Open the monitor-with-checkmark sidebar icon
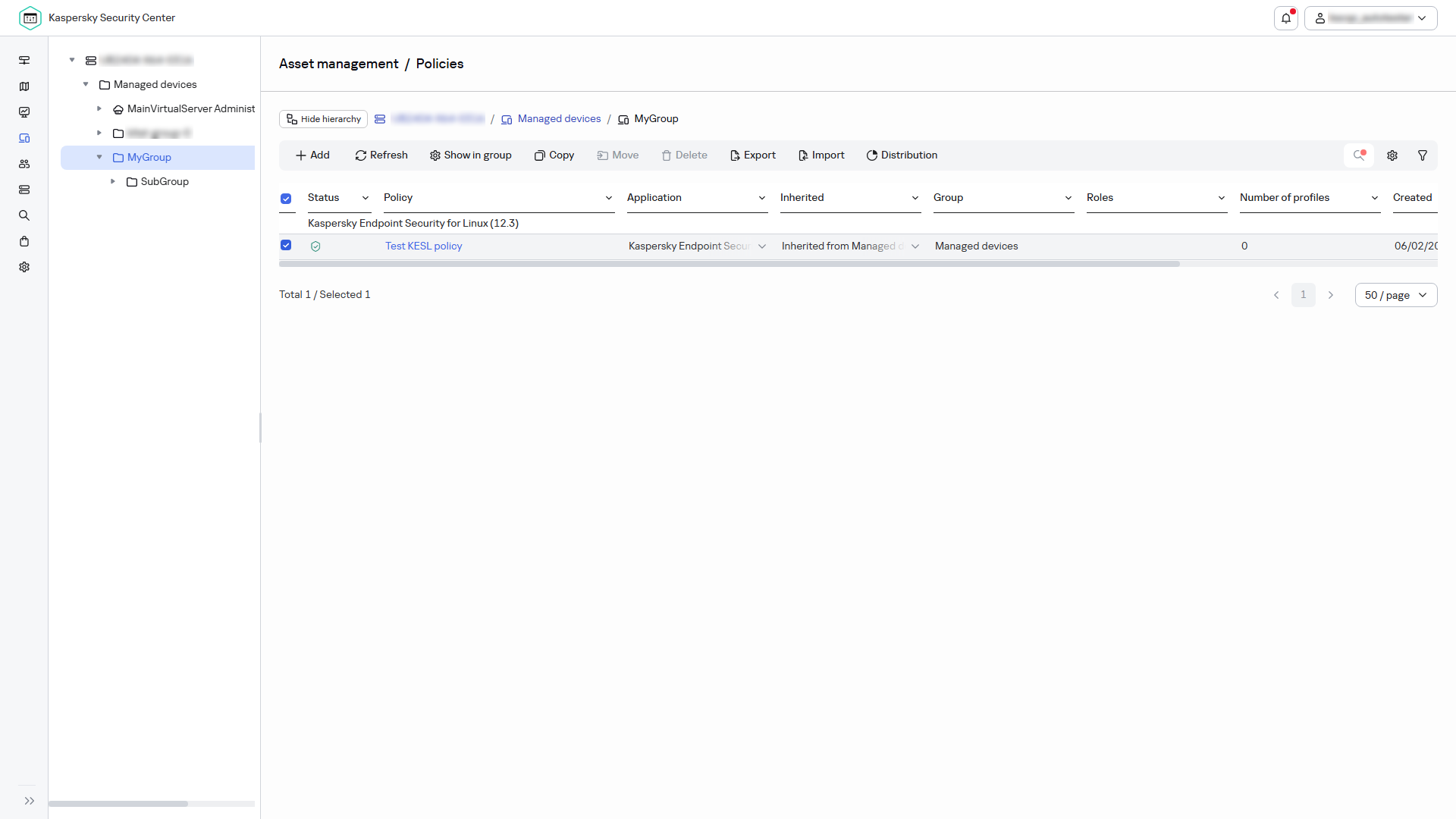Image resolution: width=1456 pixels, height=819 pixels. click(x=24, y=112)
